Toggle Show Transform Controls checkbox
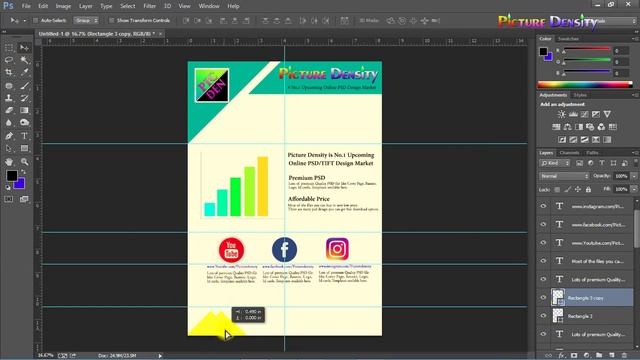 click(x=111, y=20)
